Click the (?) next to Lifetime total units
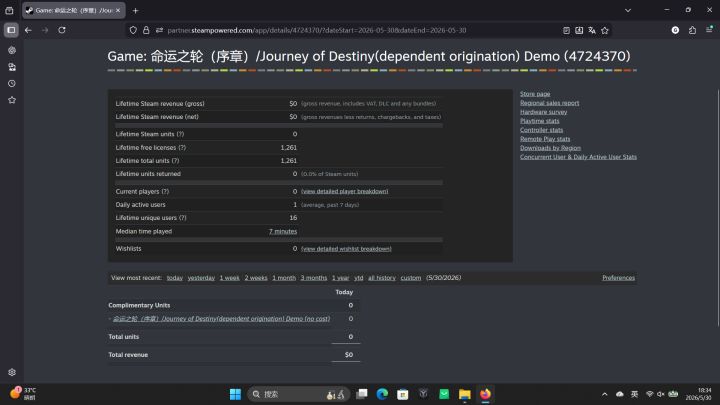The image size is (720, 405). 175,161
